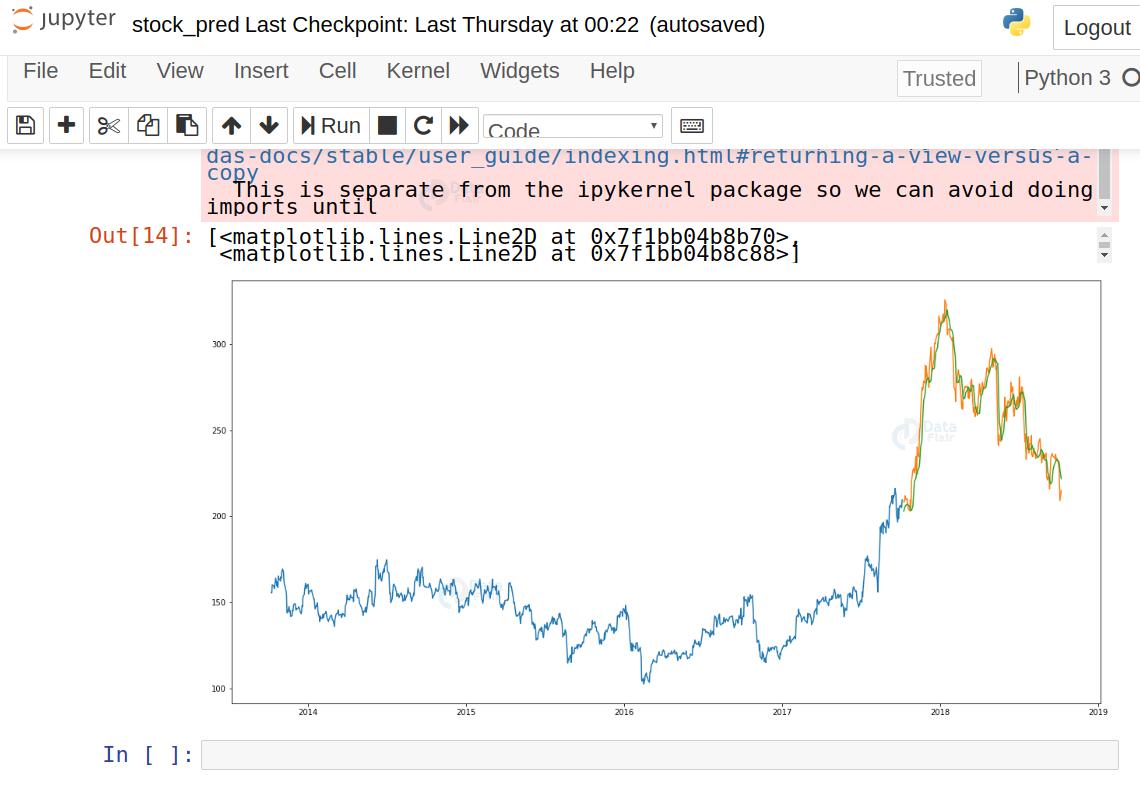Move selected cell down arrow
Viewport: 1140px width, 791px height.
[x=268, y=125]
